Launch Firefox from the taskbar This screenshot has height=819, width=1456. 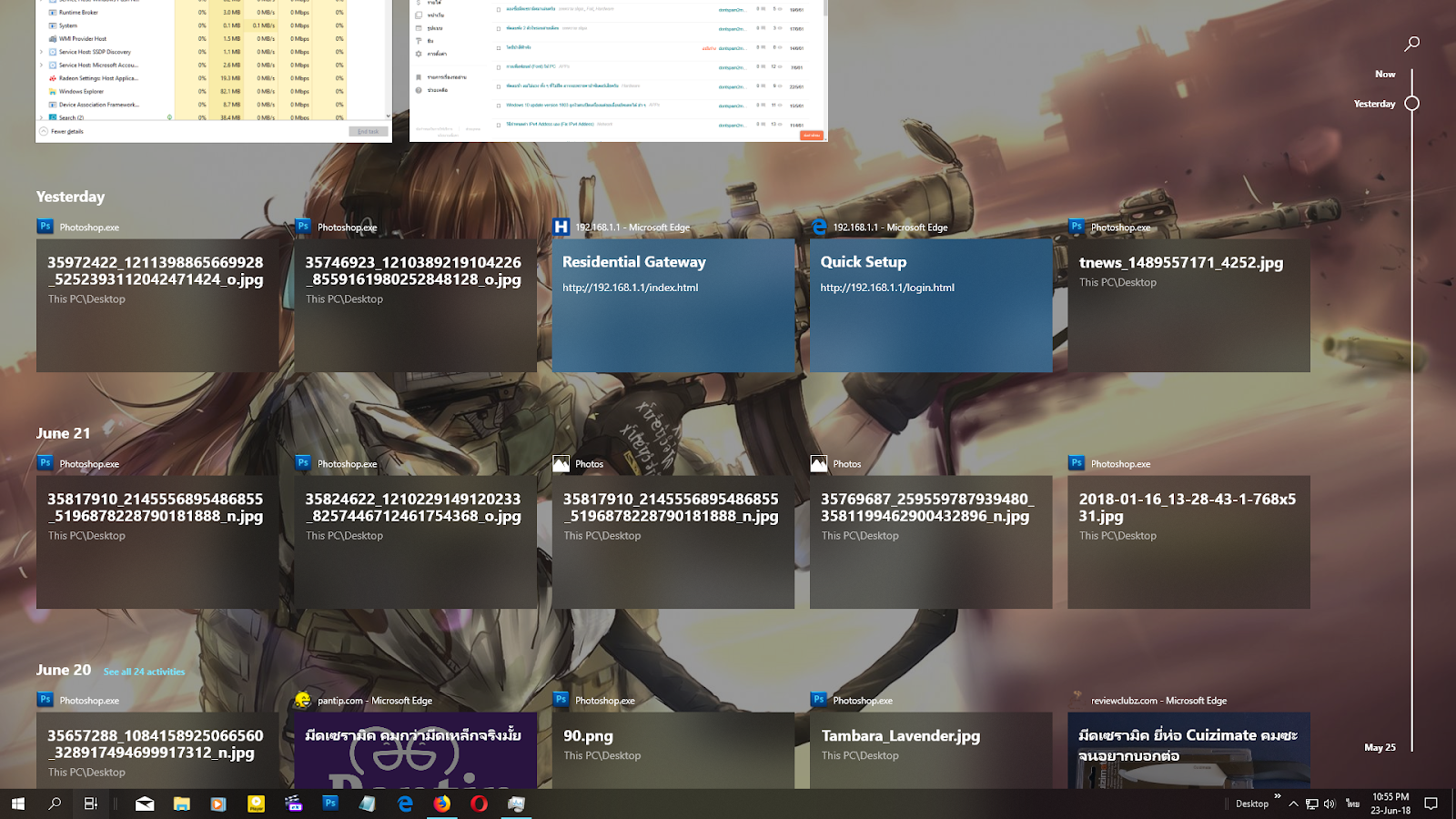coord(442,804)
